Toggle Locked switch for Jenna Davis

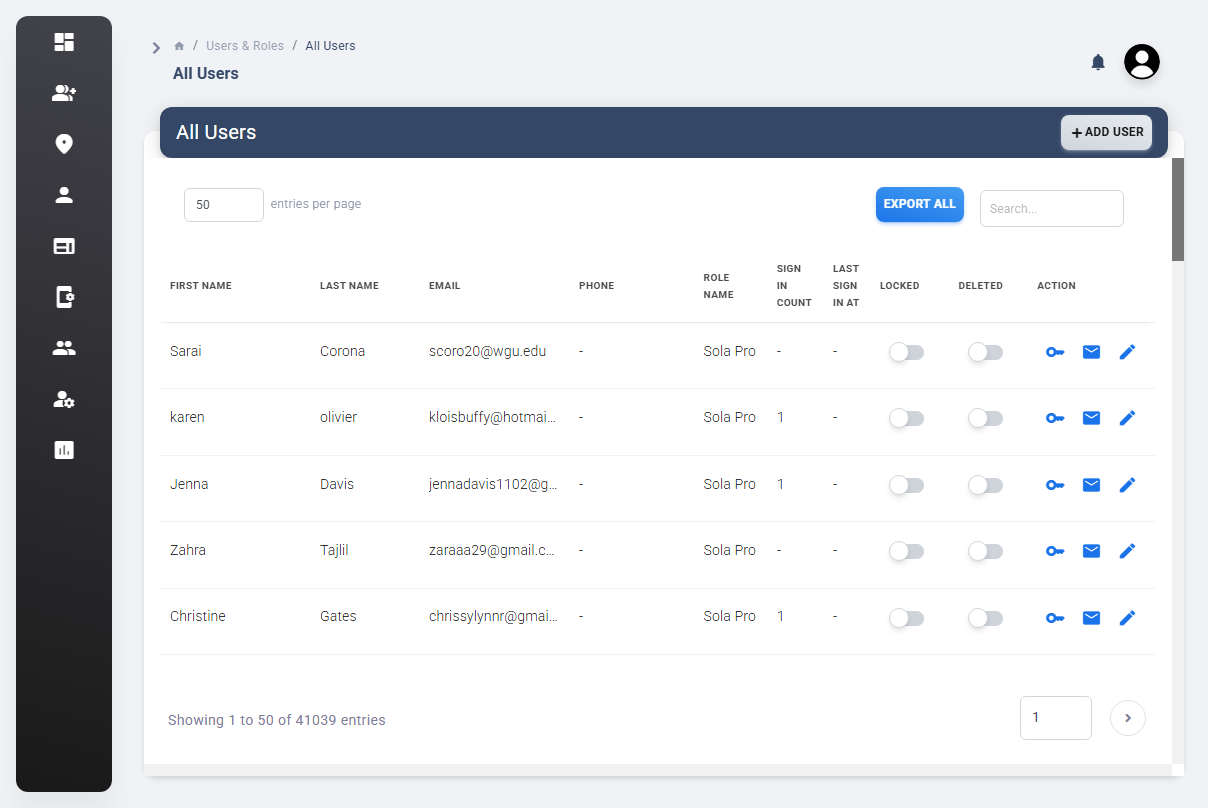(906, 485)
